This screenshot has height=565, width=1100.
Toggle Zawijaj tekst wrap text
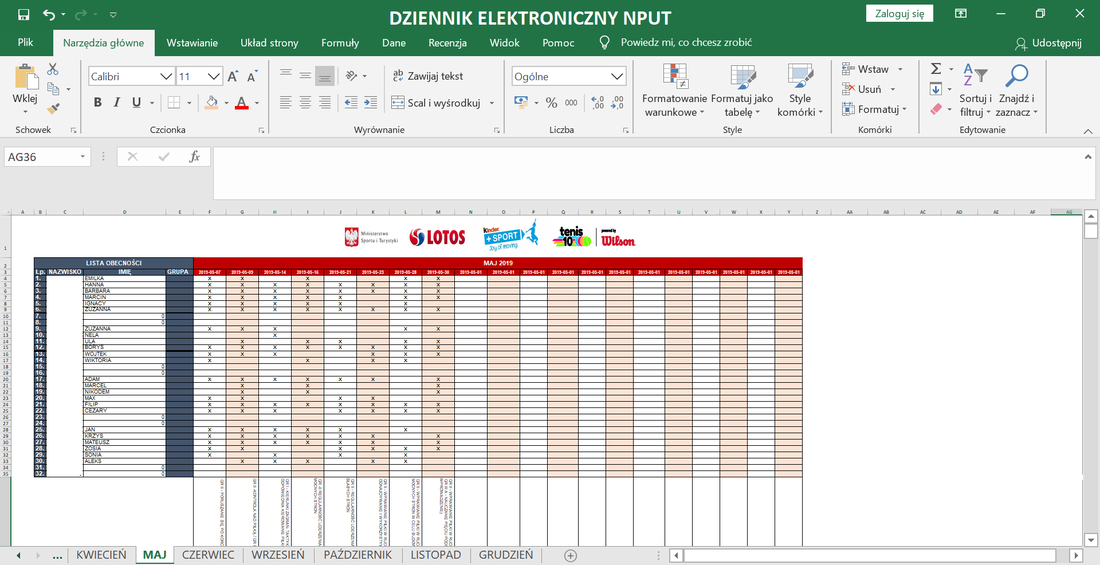[427, 76]
